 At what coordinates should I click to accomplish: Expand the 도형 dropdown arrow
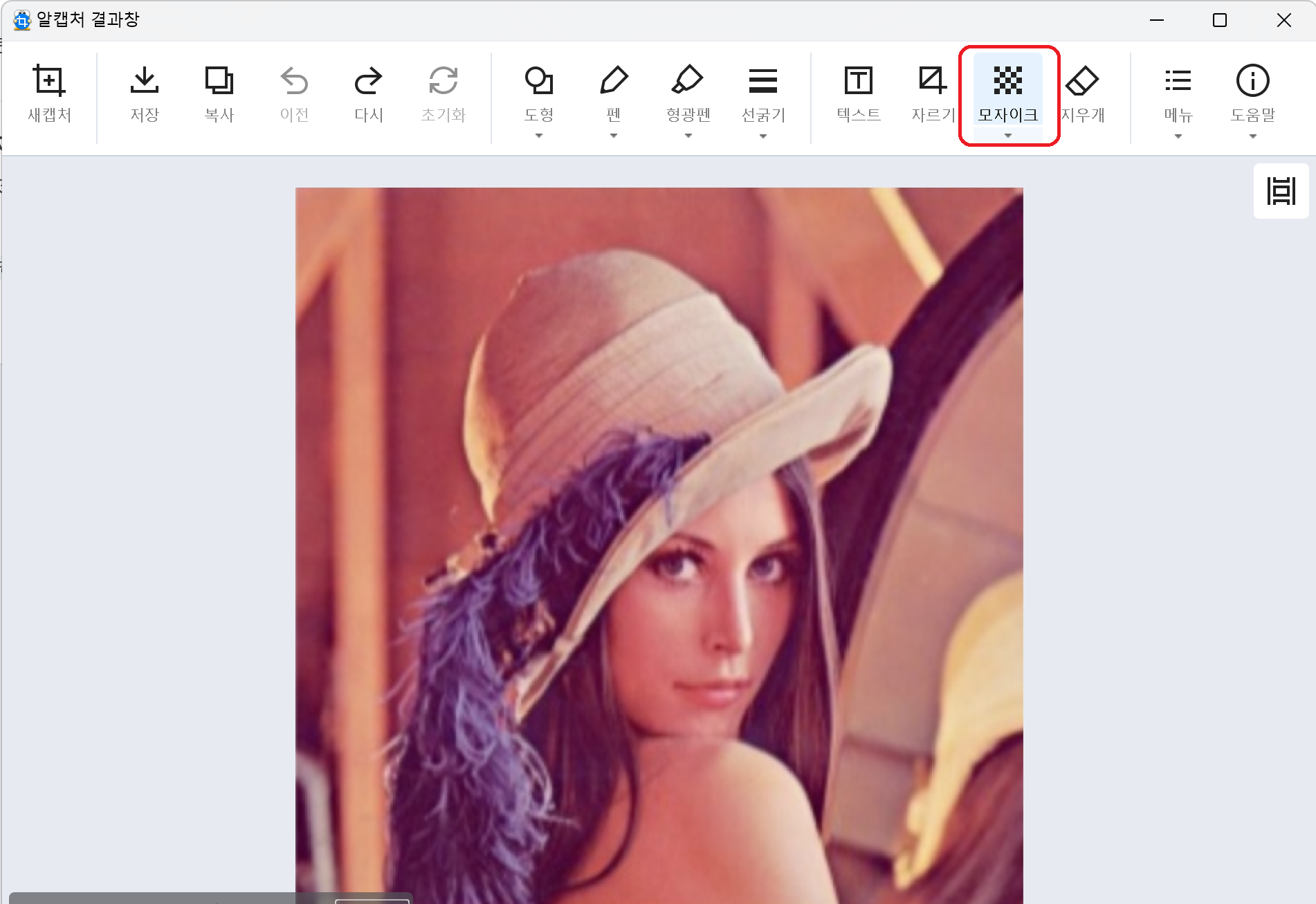(539, 136)
